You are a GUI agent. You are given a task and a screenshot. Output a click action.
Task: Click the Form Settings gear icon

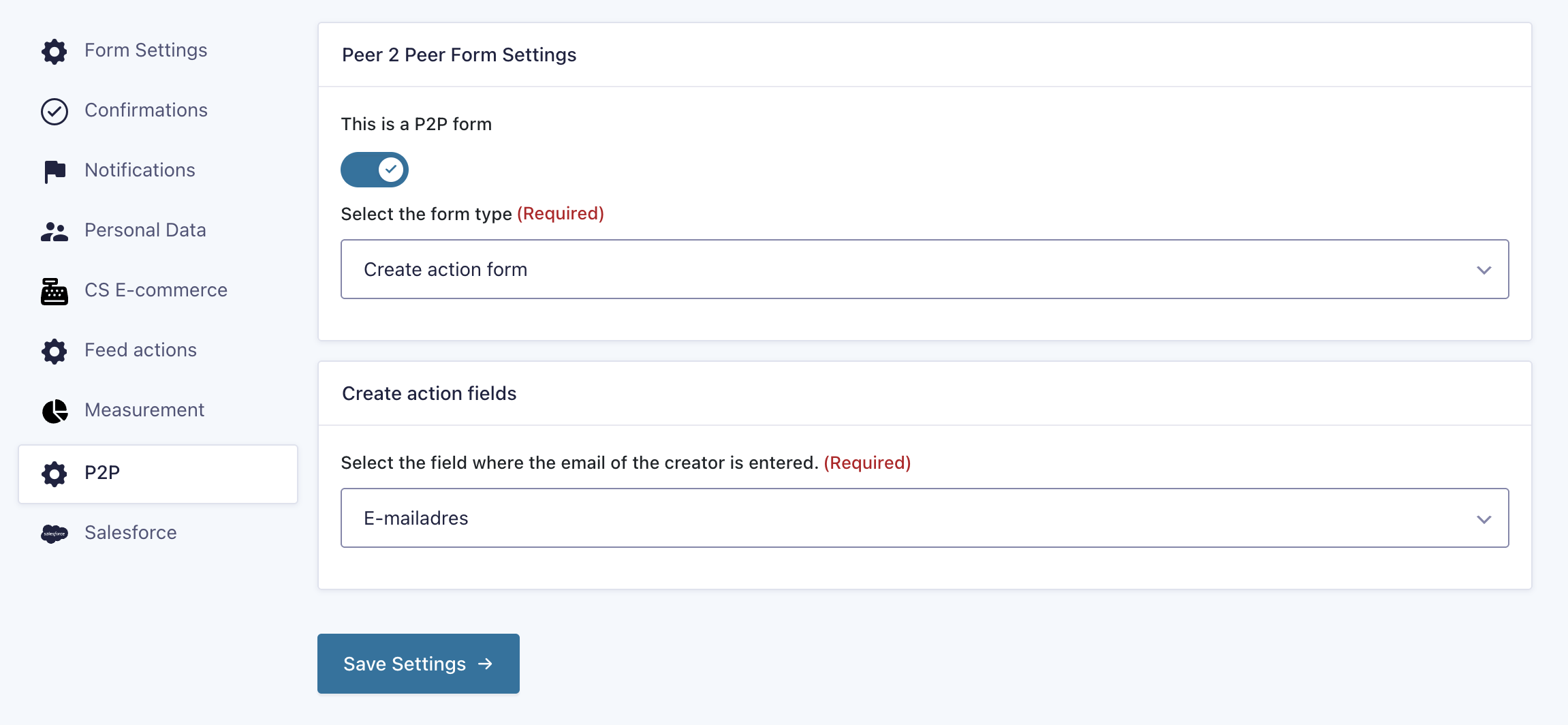click(x=54, y=51)
